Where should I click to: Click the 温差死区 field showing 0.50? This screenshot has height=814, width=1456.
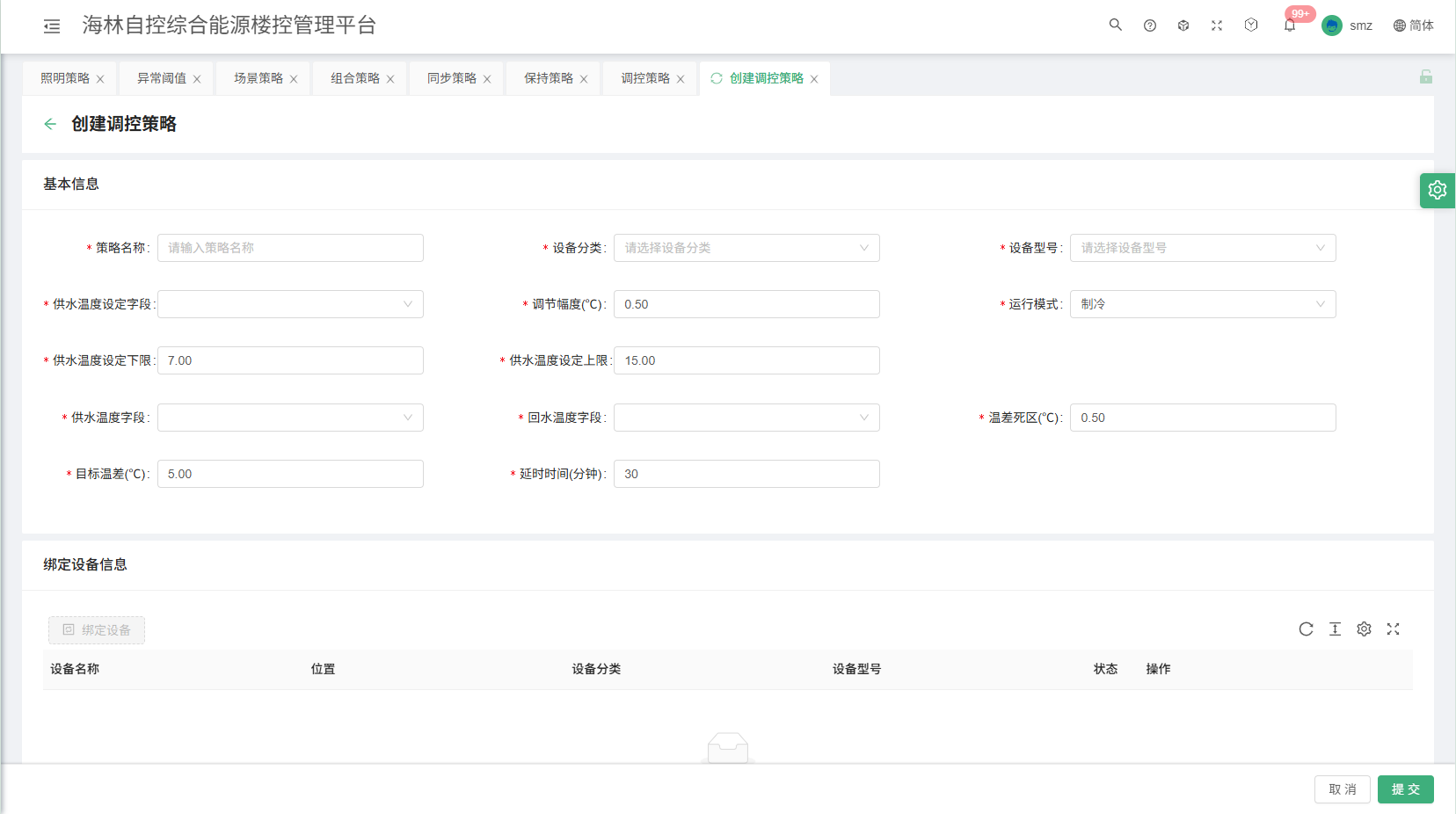[x=1203, y=418]
